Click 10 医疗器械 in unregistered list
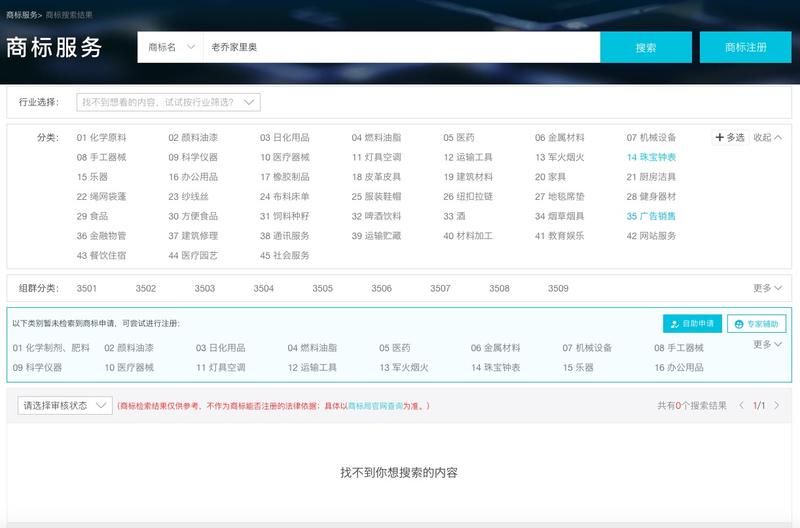Image resolution: width=800 pixels, height=528 pixels. pos(129,367)
